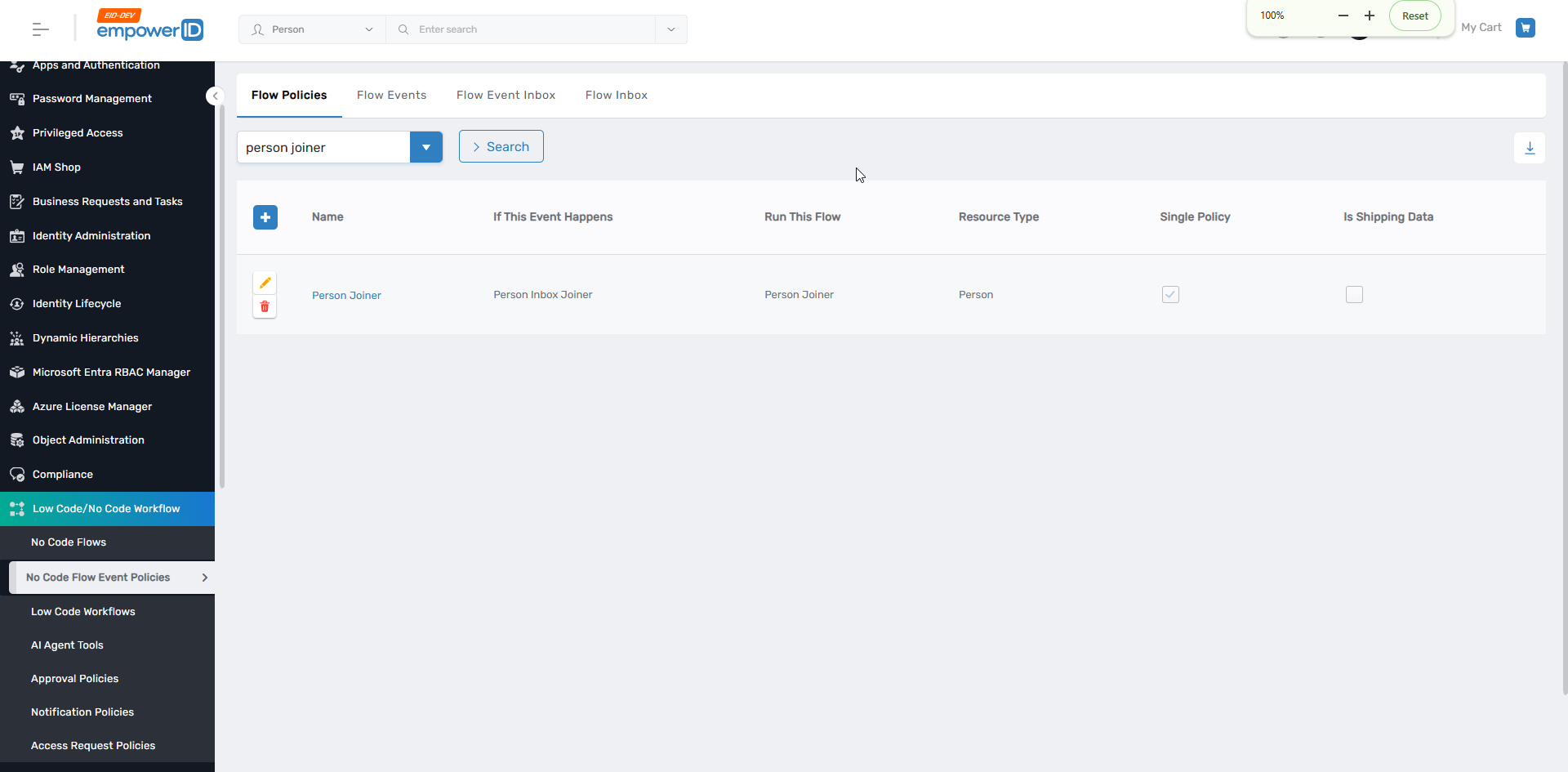Click the download export icon
The width and height of the screenshot is (1568, 772).
point(1530,148)
